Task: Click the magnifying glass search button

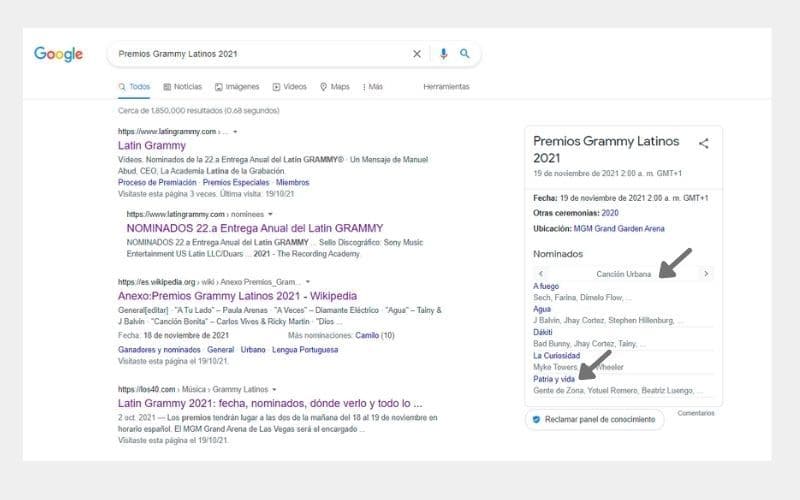Action: point(464,54)
